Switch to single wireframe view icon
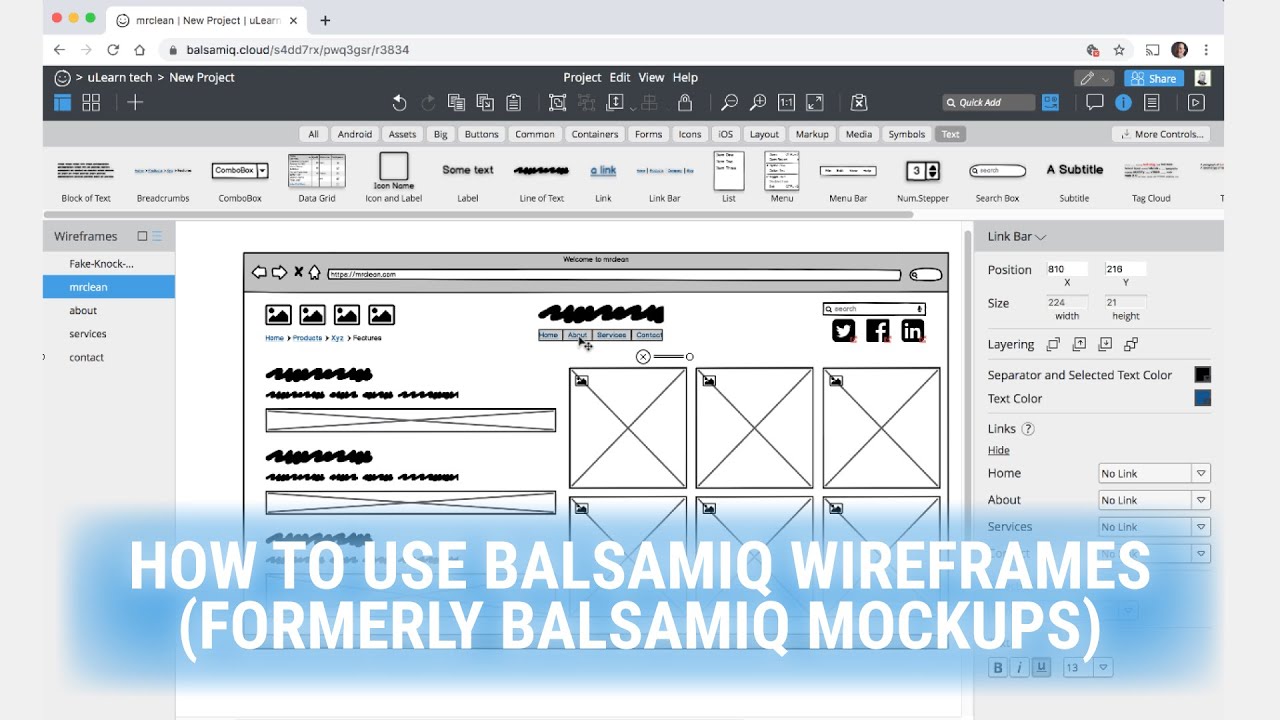The width and height of the screenshot is (1280, 720). (x=63, y=102)
